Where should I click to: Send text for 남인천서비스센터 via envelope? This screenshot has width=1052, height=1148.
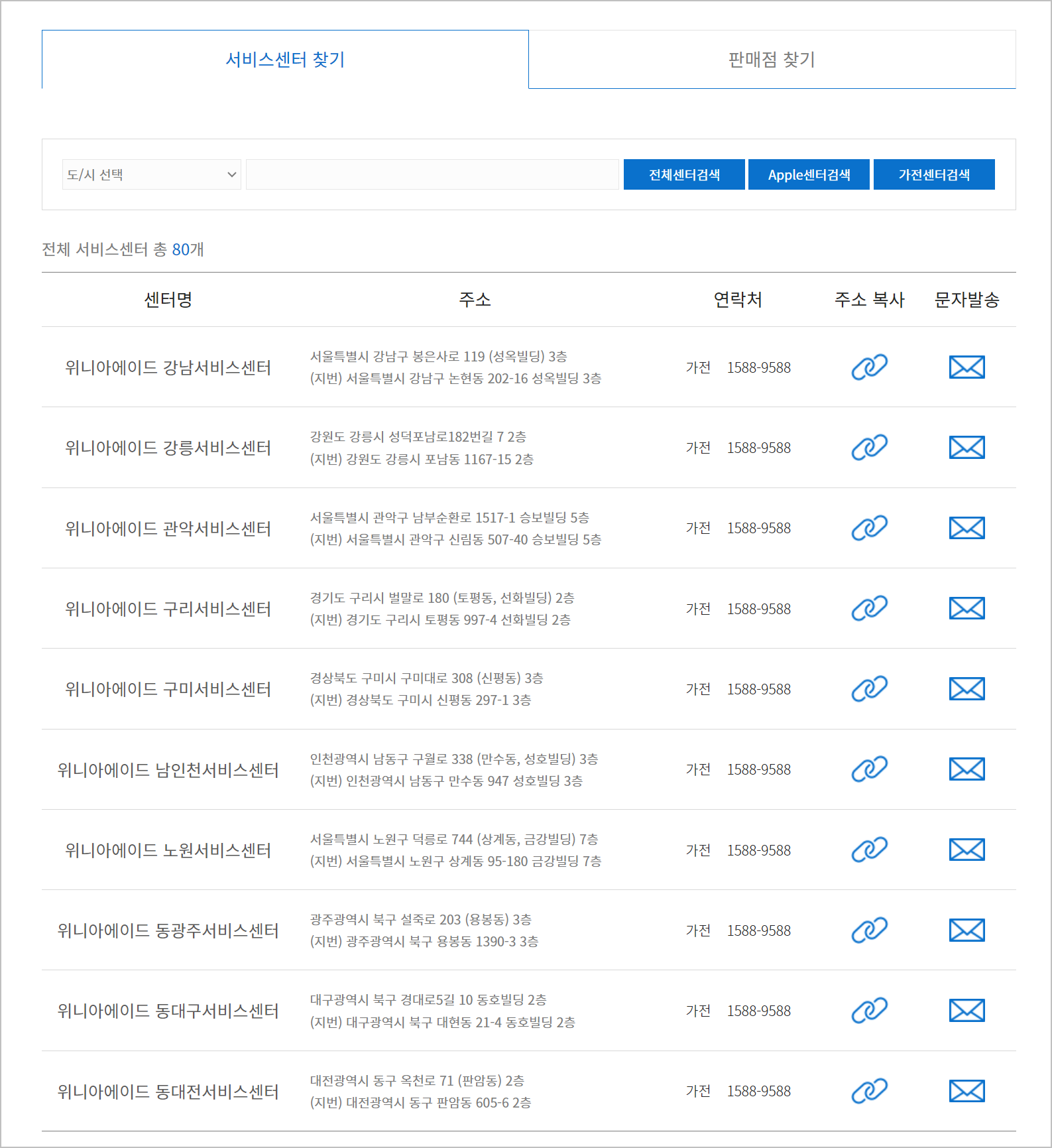pos(966,769)
